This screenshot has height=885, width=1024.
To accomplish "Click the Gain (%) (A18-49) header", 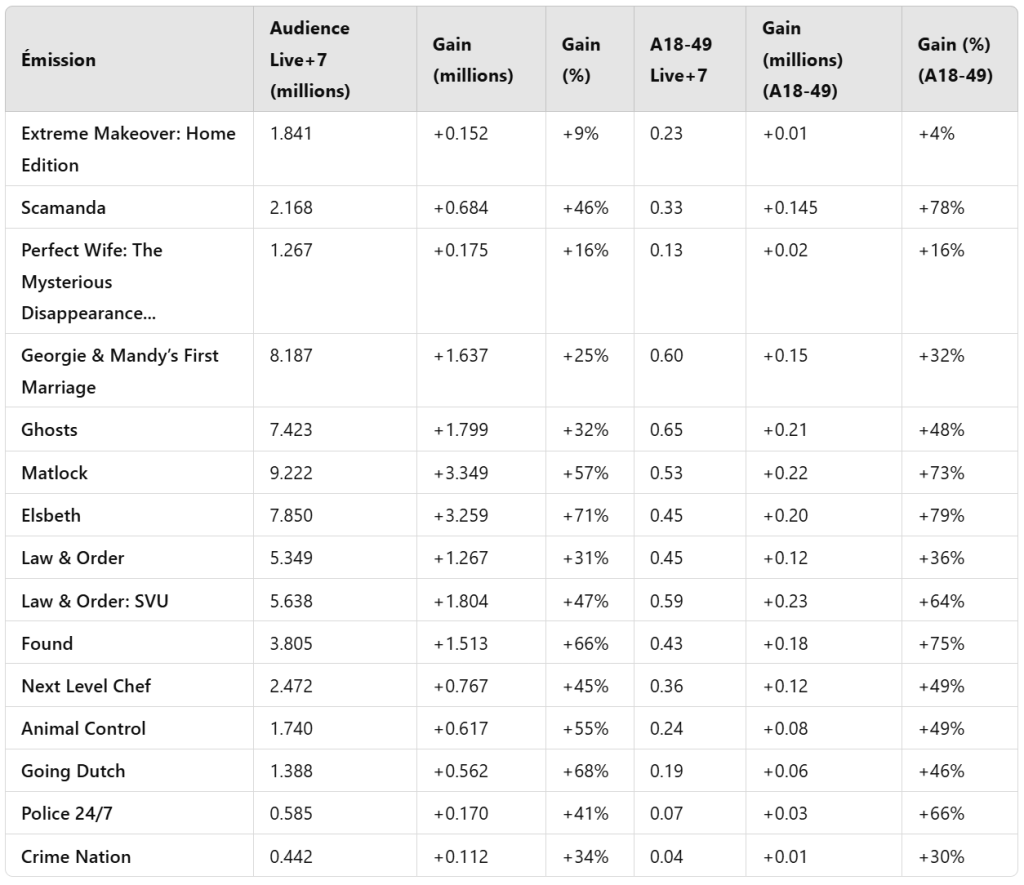I will coord(955,60).
